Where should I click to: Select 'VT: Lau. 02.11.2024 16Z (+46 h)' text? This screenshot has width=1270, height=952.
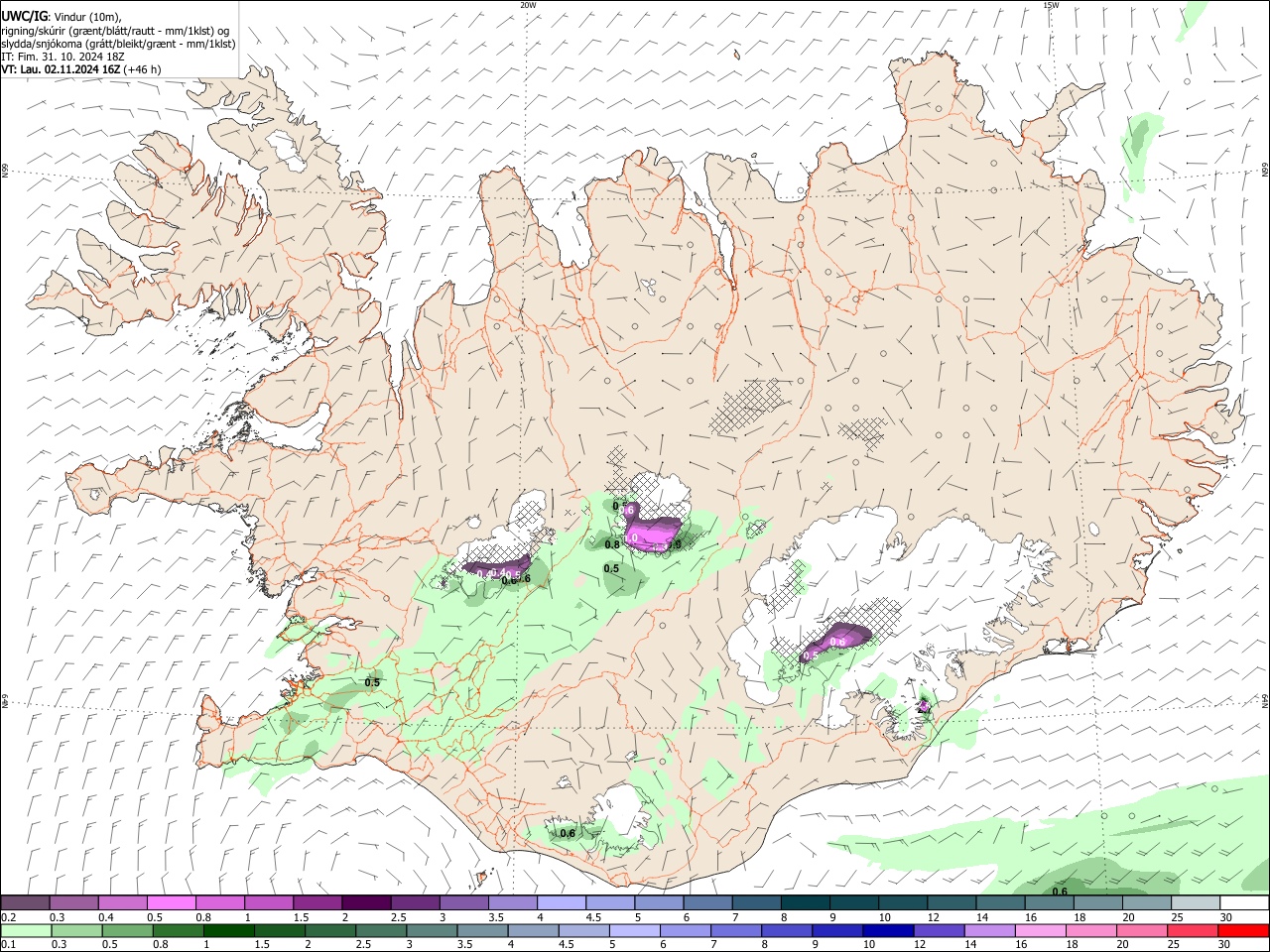81,69
